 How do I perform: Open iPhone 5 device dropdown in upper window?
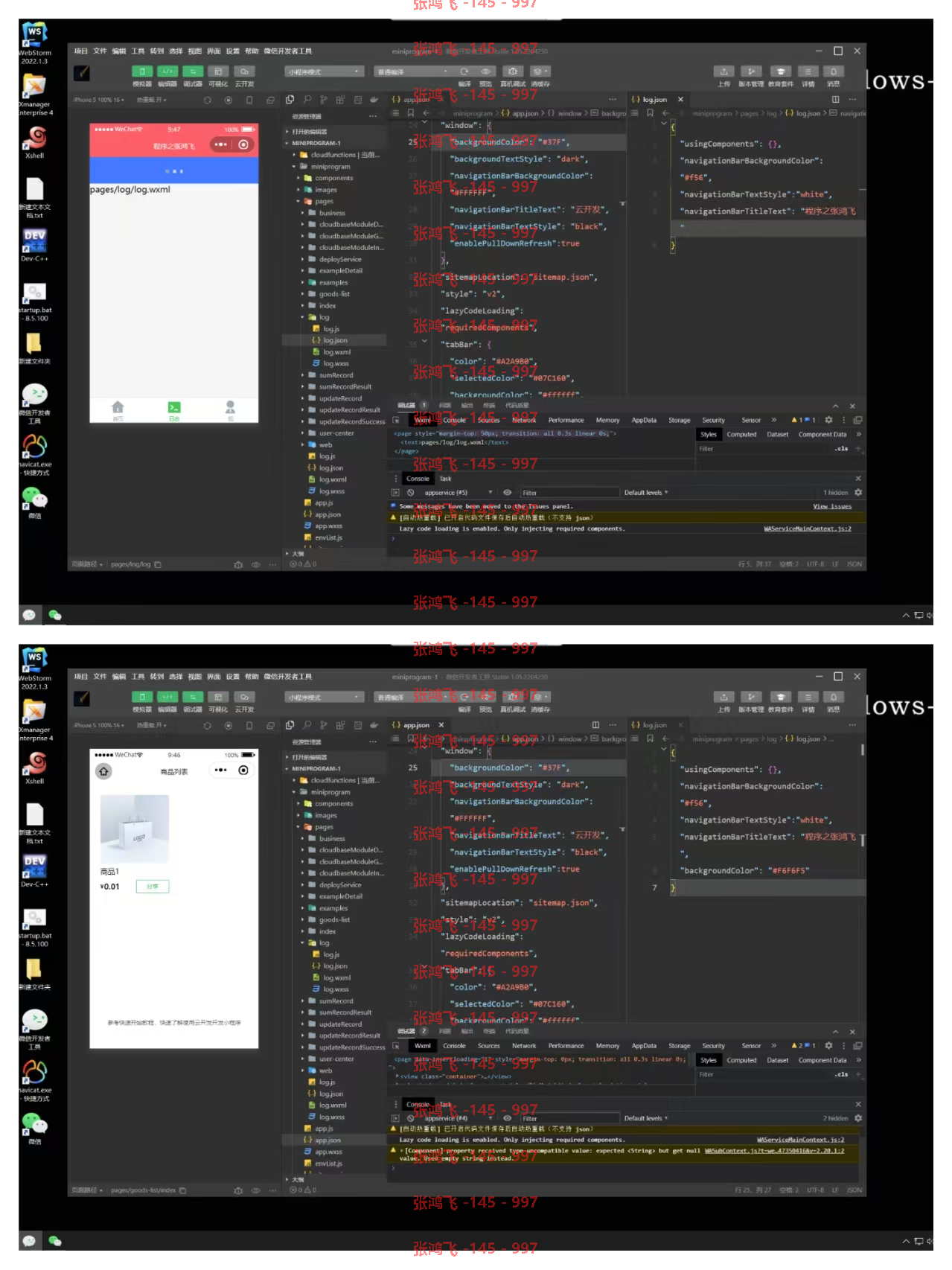click(98, 100)
